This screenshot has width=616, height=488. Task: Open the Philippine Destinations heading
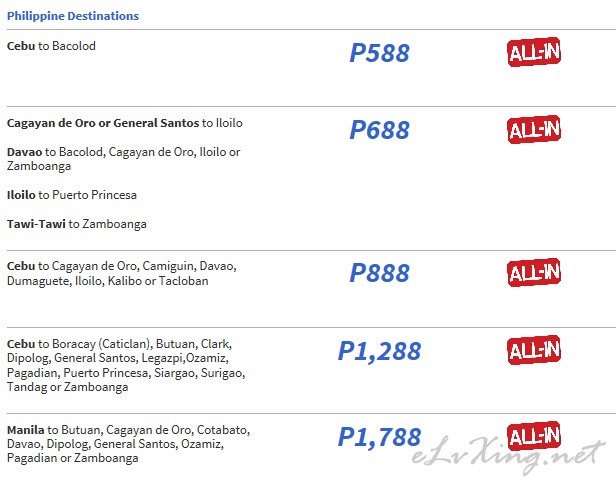[73, 16]
